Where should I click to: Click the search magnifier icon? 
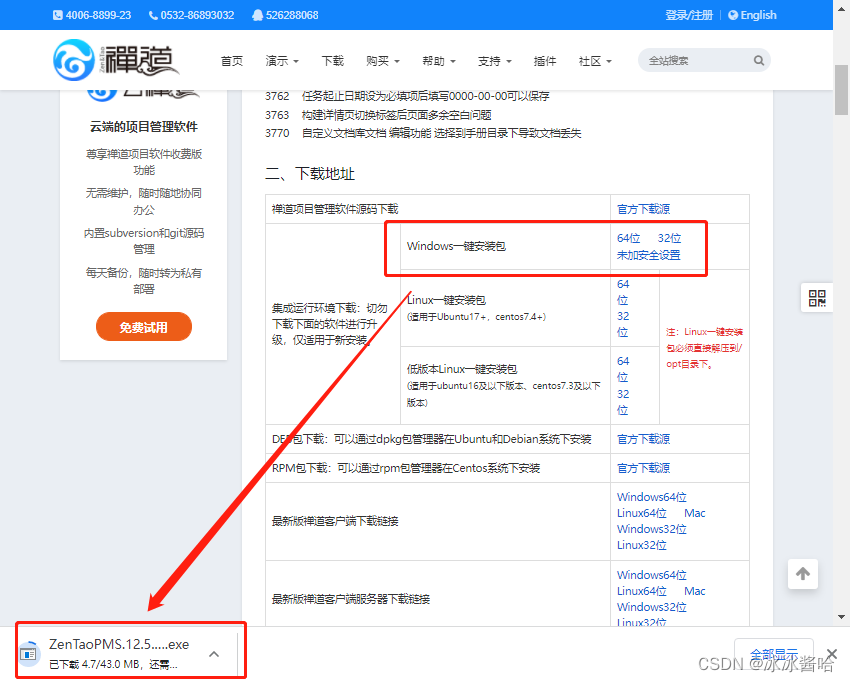coord(758,60)
